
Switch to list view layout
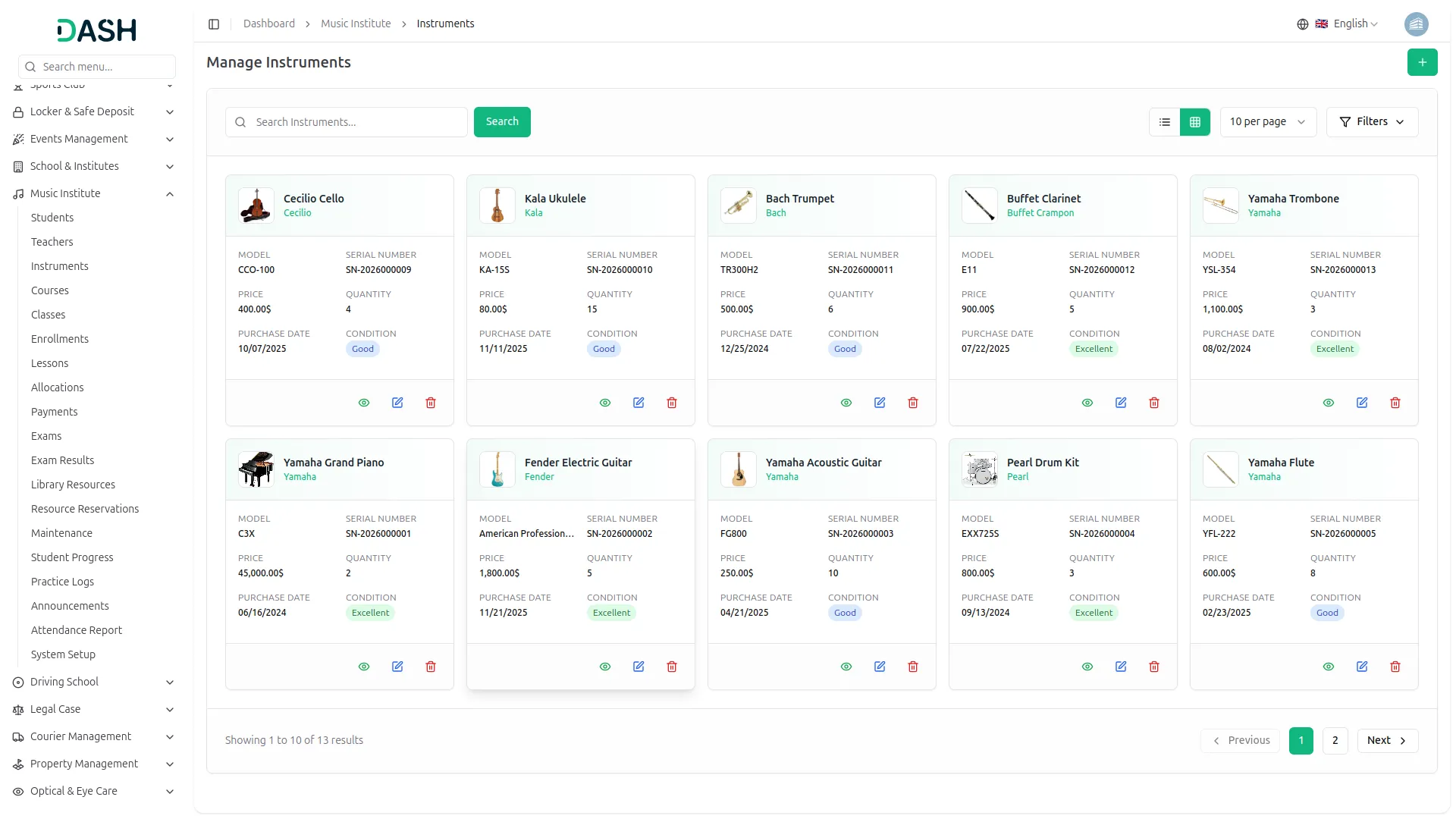pyautogui.click(x=1165, y=122)
